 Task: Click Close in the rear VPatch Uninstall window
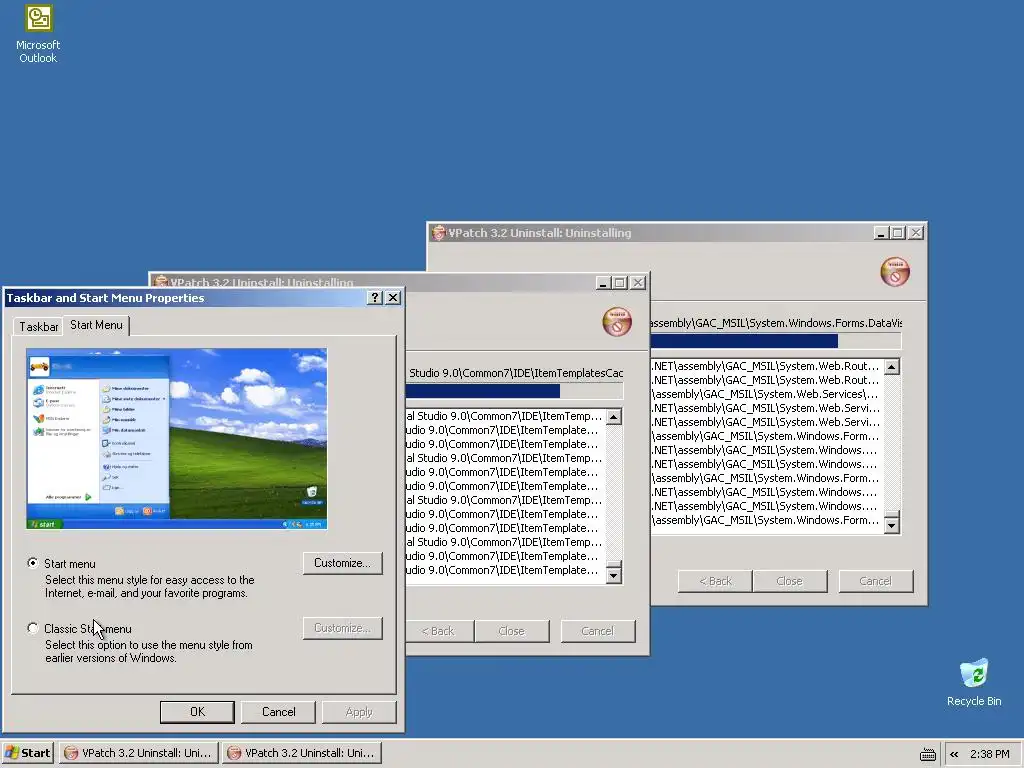tap(790, 581)
